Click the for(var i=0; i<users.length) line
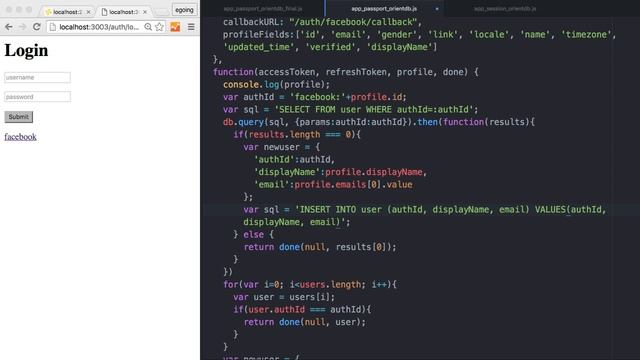640x360 pixels. point(309,284)
